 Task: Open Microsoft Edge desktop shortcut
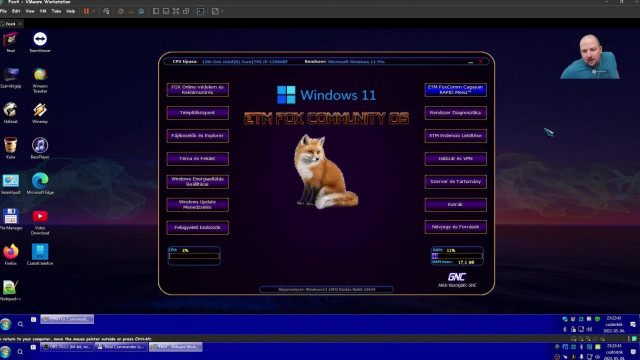click(40, 184)
